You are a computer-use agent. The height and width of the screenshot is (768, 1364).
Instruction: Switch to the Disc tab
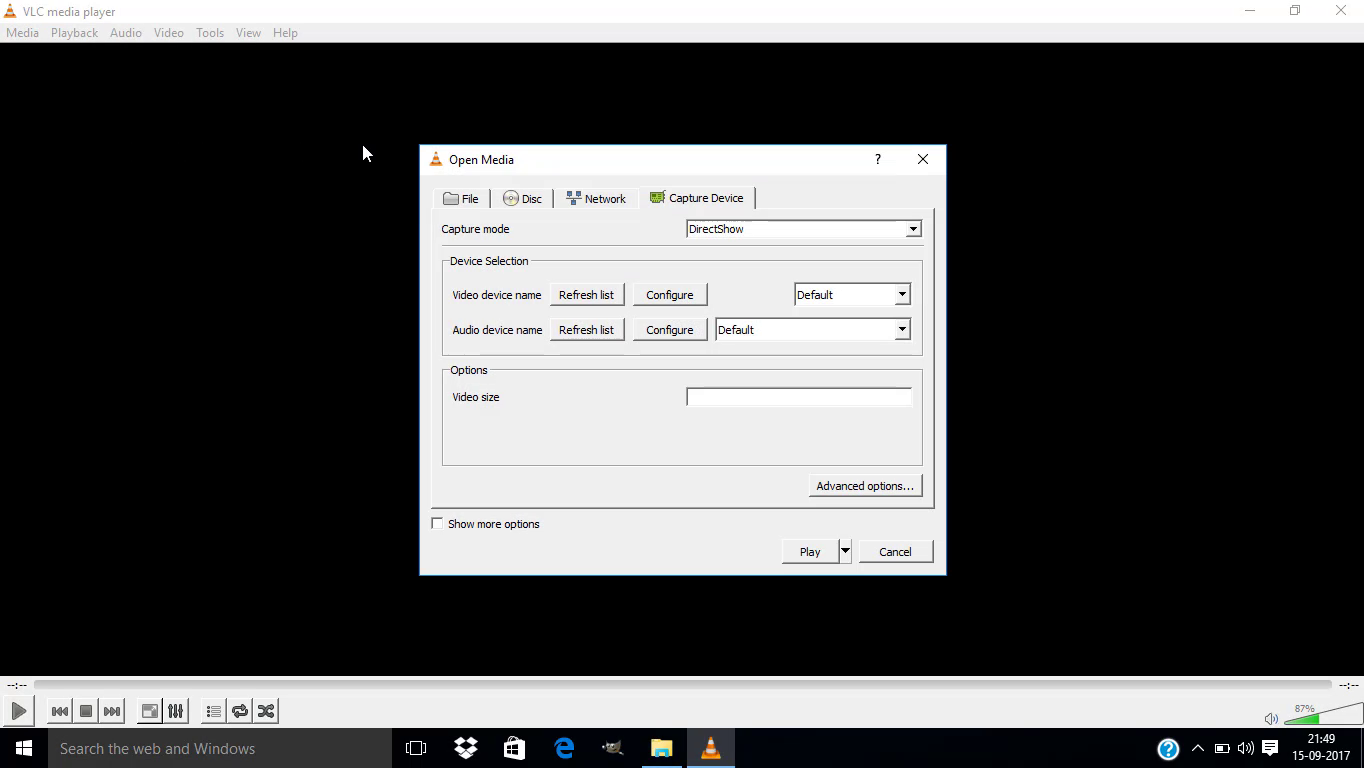[x=522, y=198]
